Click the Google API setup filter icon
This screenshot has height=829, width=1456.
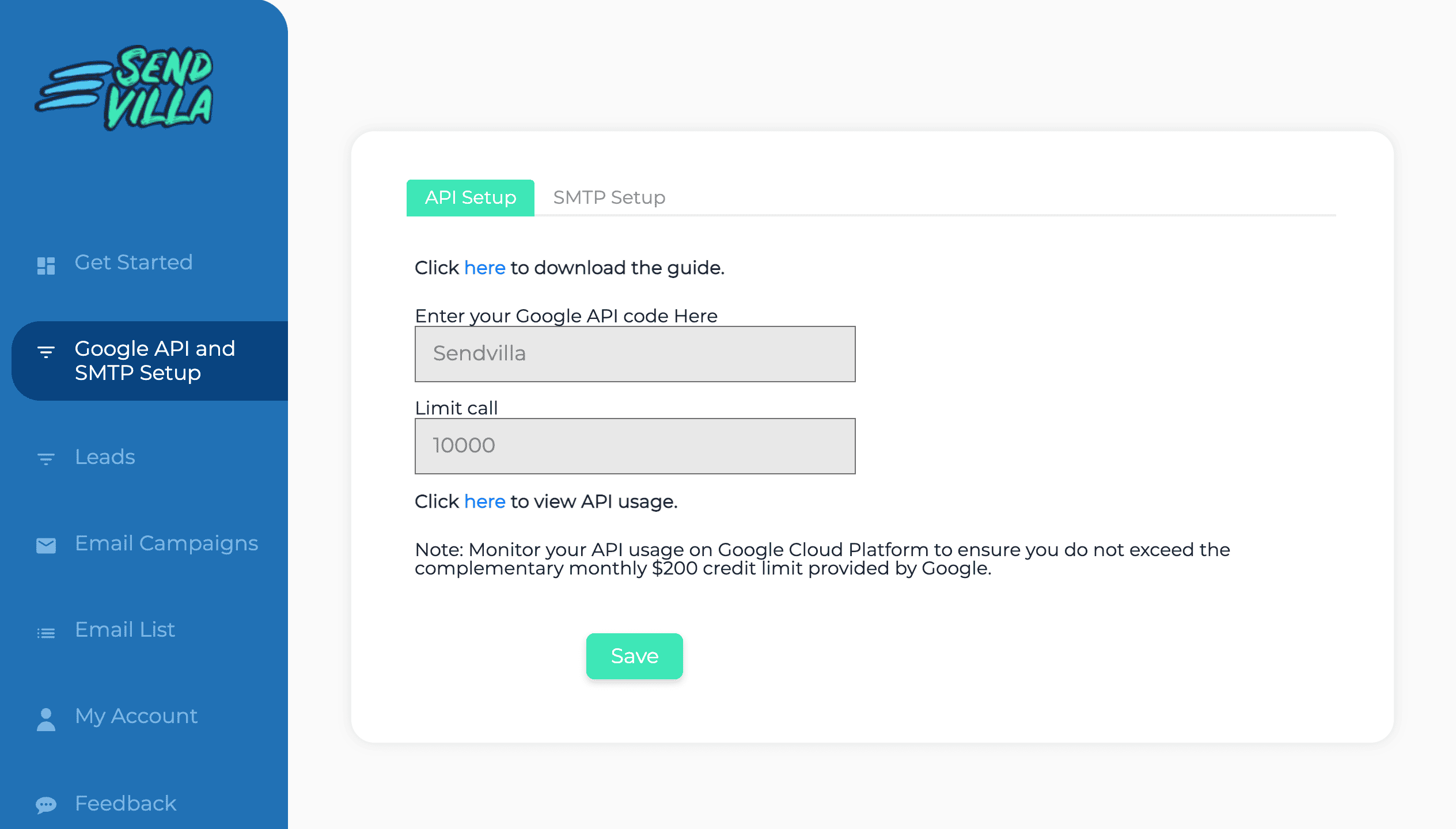point(46,351)
